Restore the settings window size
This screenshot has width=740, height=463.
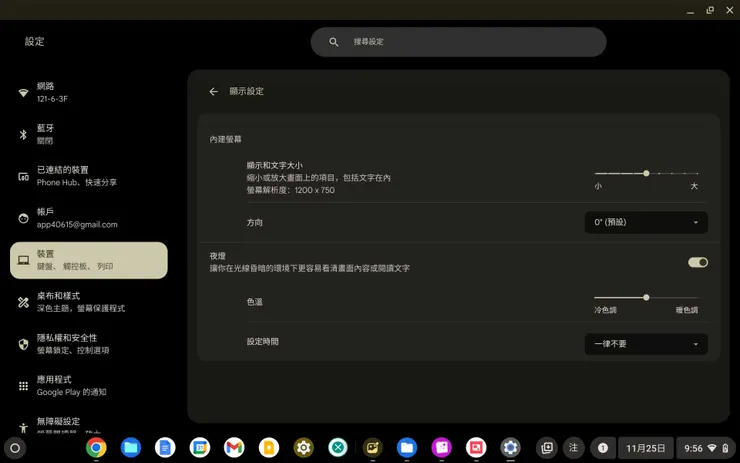pos(710,10)
